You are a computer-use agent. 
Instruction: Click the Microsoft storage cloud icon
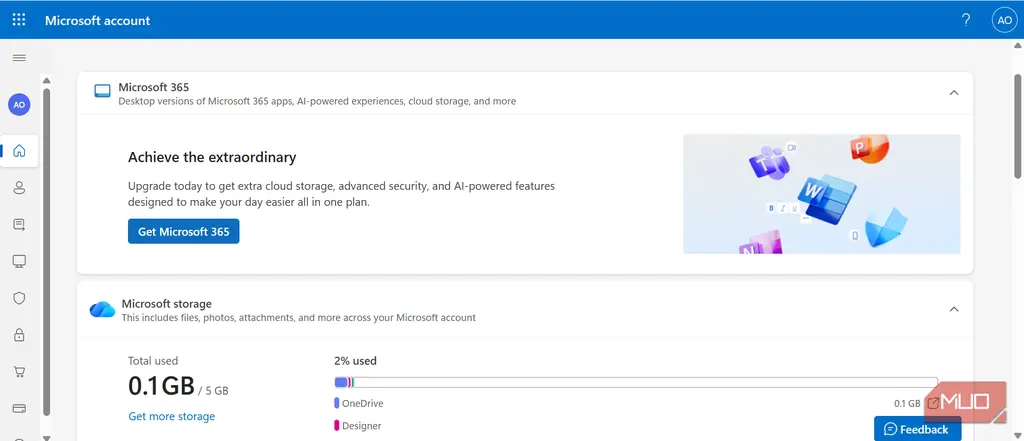(x=103, y=310)
